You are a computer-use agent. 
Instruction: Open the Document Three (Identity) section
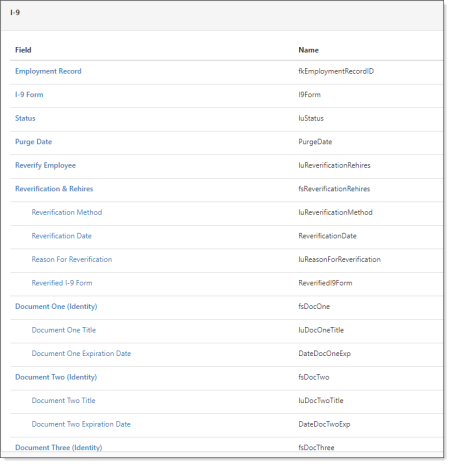point(59,447)
